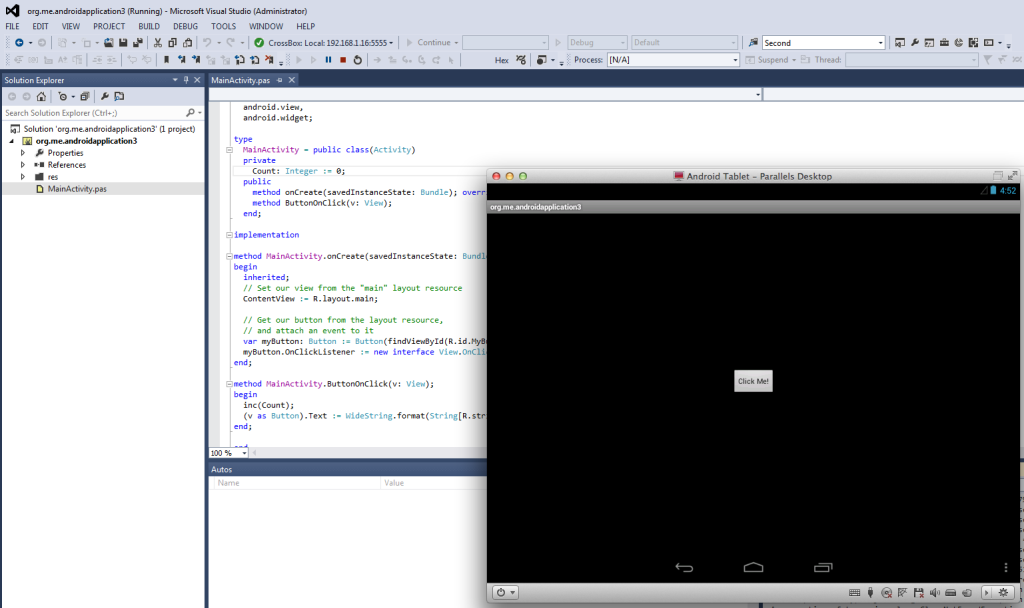
Task: Collapse the ButtonOnClick method block
Action: coord(229,384)
